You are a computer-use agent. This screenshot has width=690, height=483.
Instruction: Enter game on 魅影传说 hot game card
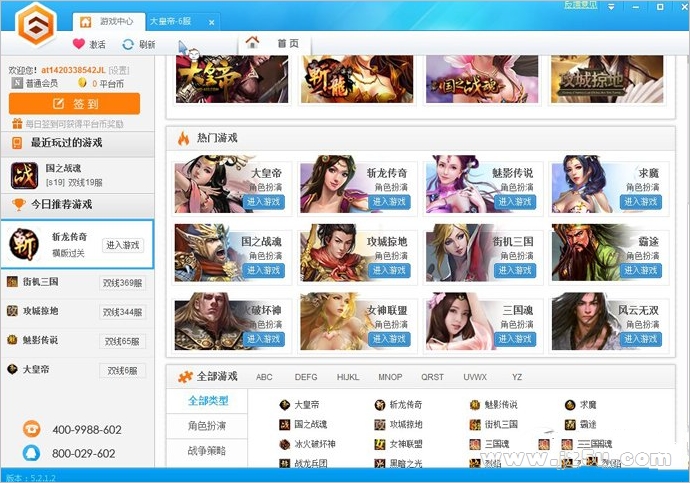point(515,202)
